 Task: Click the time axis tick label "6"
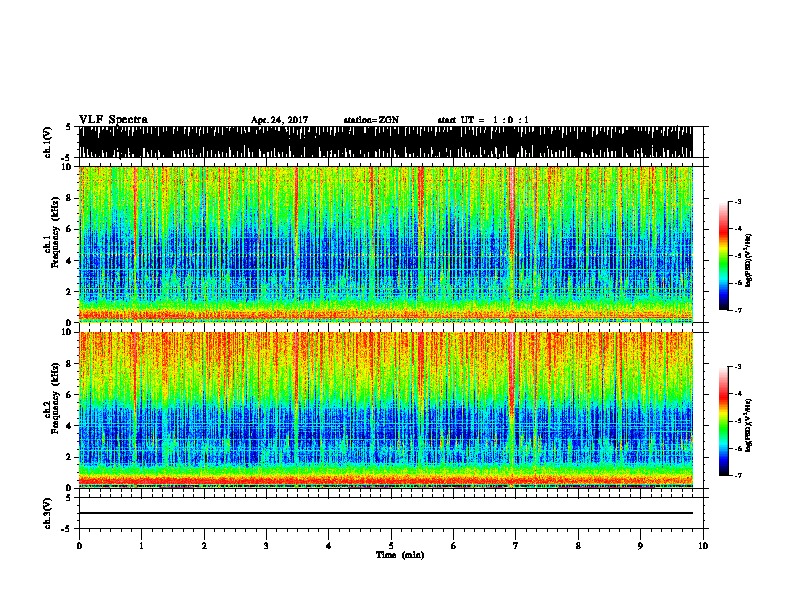point(454,546)
